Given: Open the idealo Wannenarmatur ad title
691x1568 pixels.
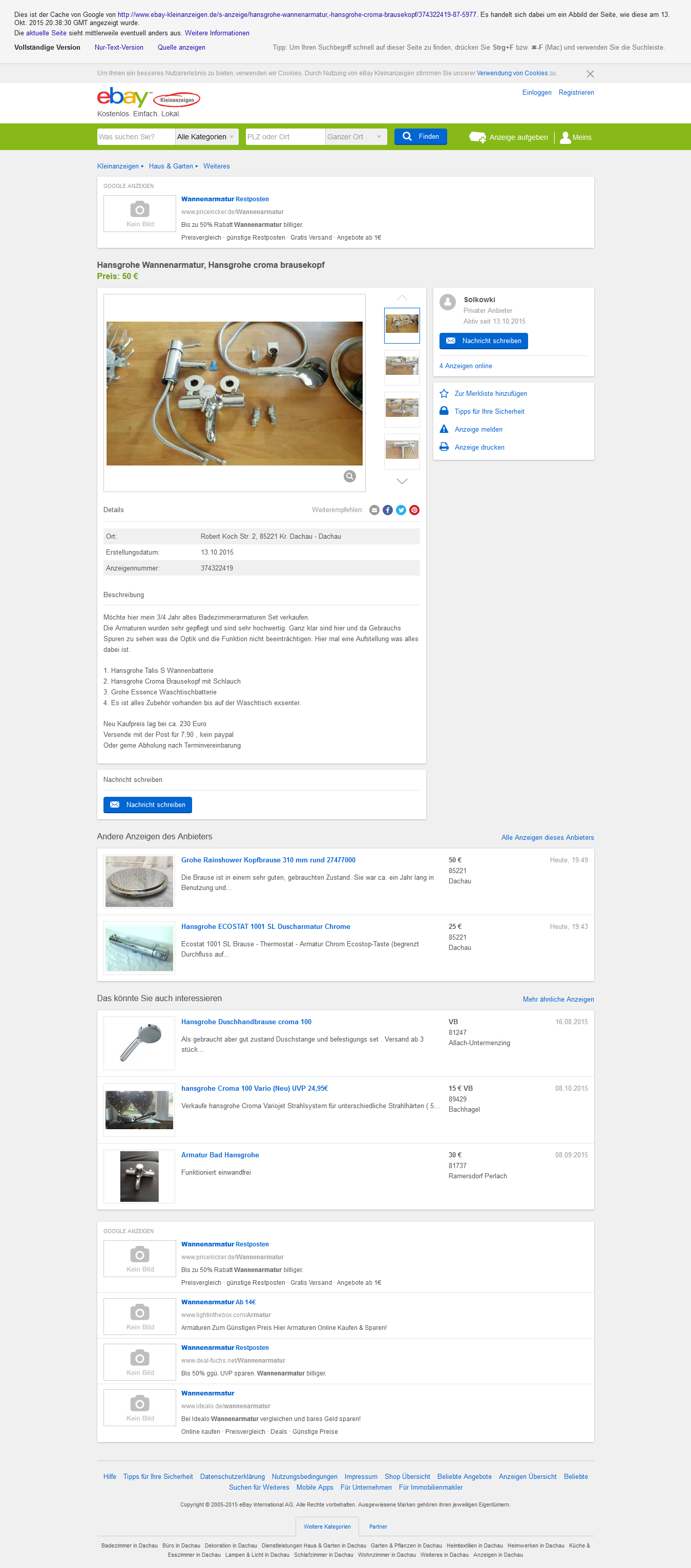Looking at the screenshot, I should click(x=207, y=1393).
